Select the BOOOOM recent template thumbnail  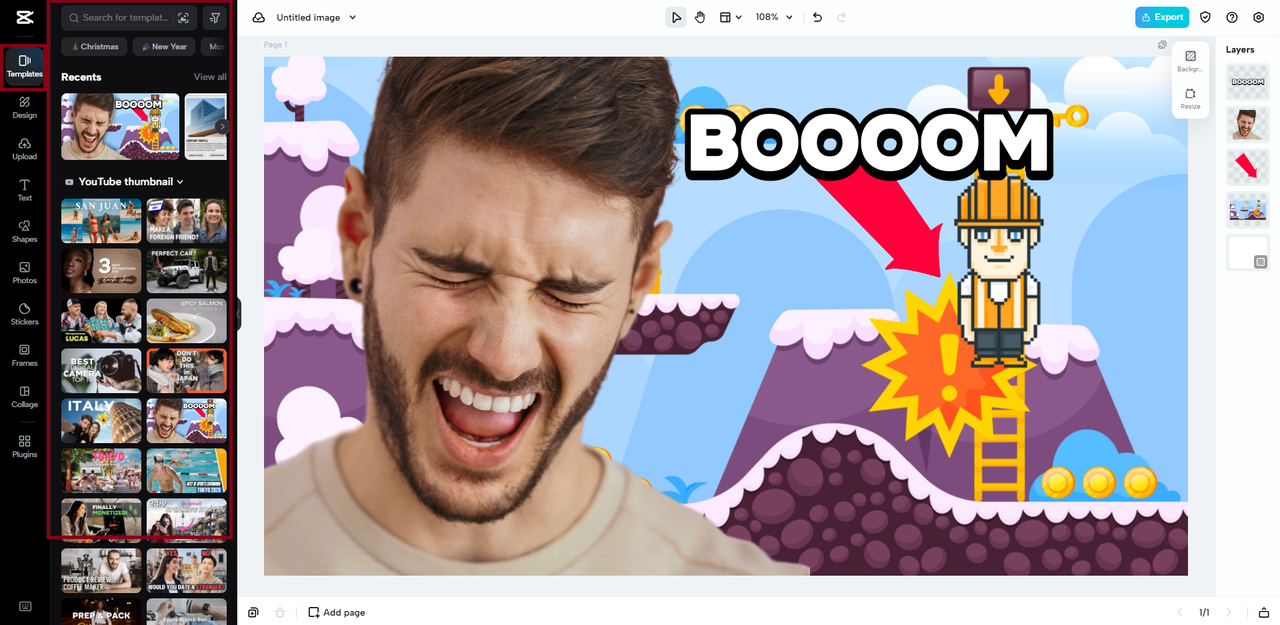(120, 127)
